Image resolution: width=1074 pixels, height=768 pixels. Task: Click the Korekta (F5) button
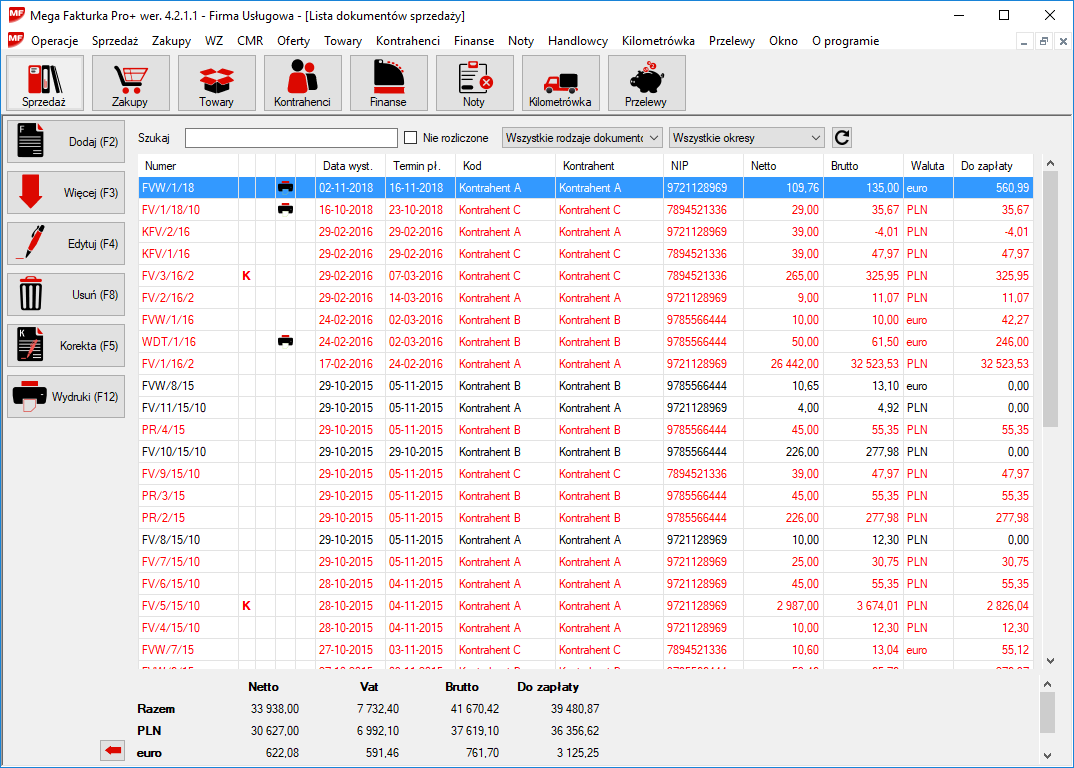click(66, 345)
